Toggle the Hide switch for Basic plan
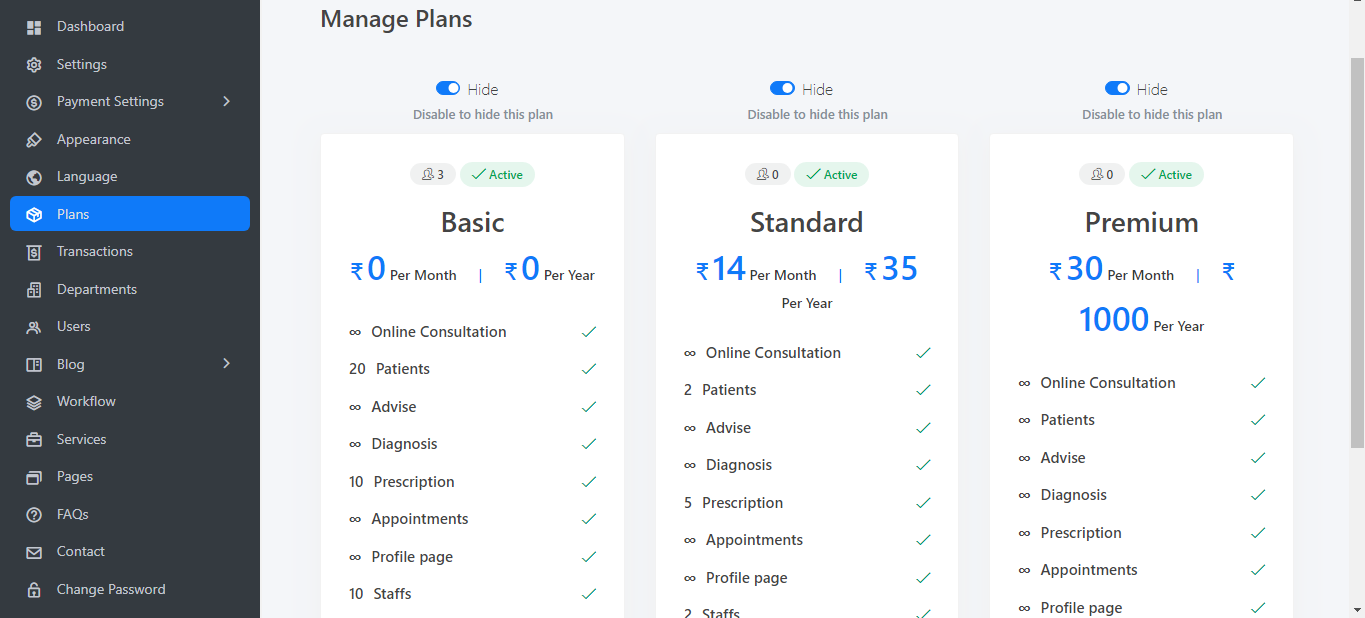1365x618 pixels. 448,89
